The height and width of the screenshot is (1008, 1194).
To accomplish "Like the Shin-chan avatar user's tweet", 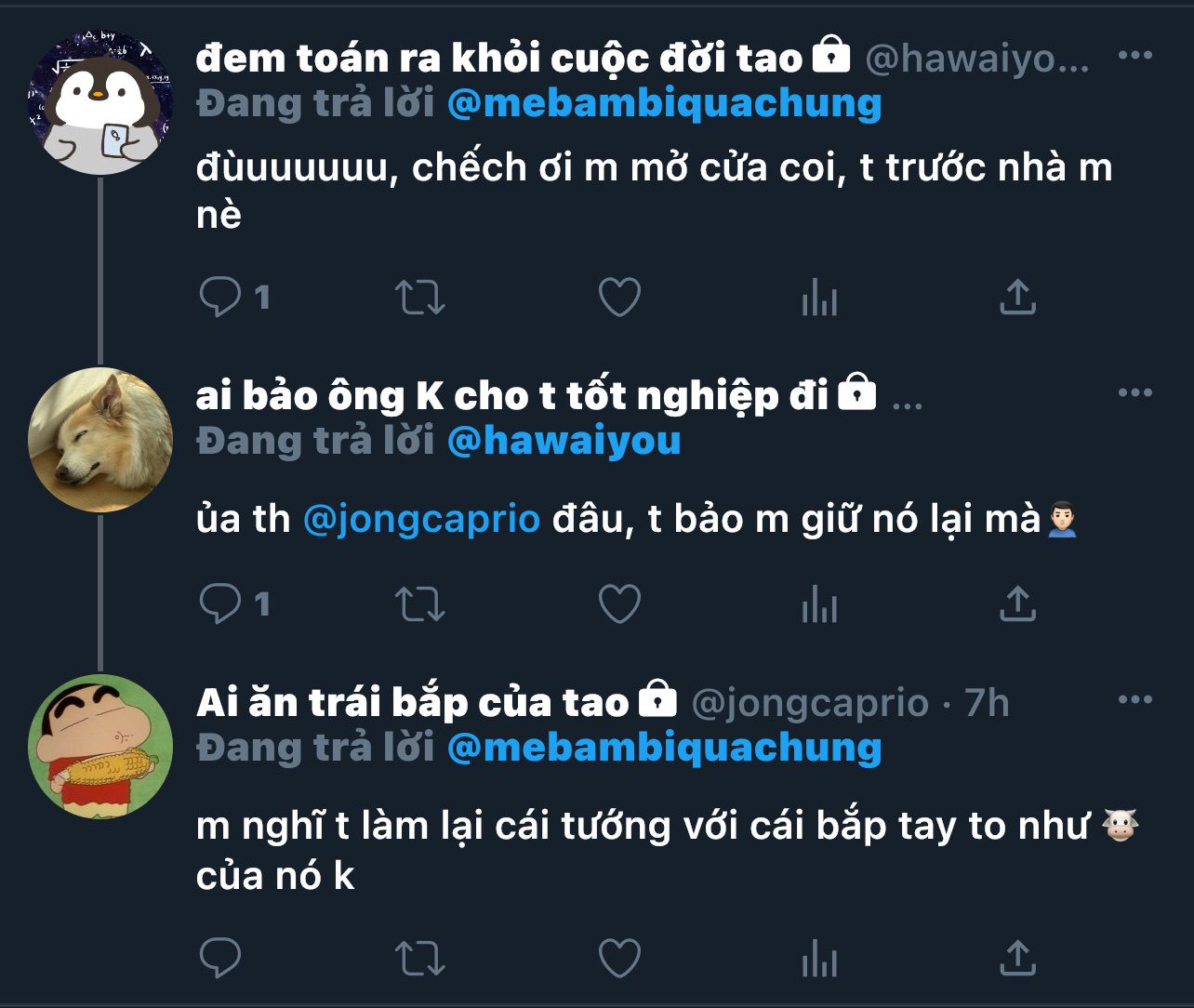I will [x=619, y=957].
